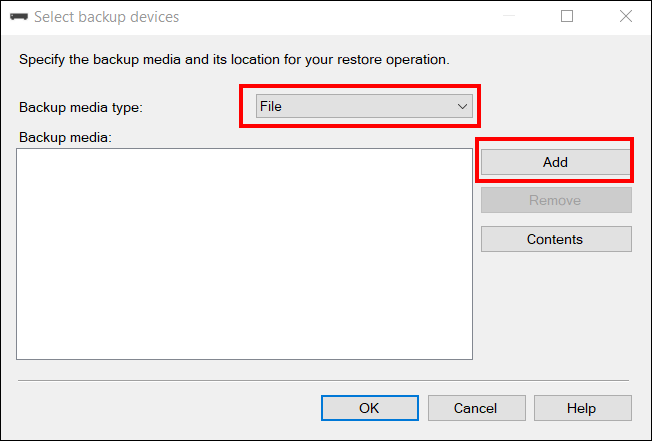Image resolution: width=652 pixels, height=441 pixels.
Task: Close the Select backup devices window
Action: [625, 17]
